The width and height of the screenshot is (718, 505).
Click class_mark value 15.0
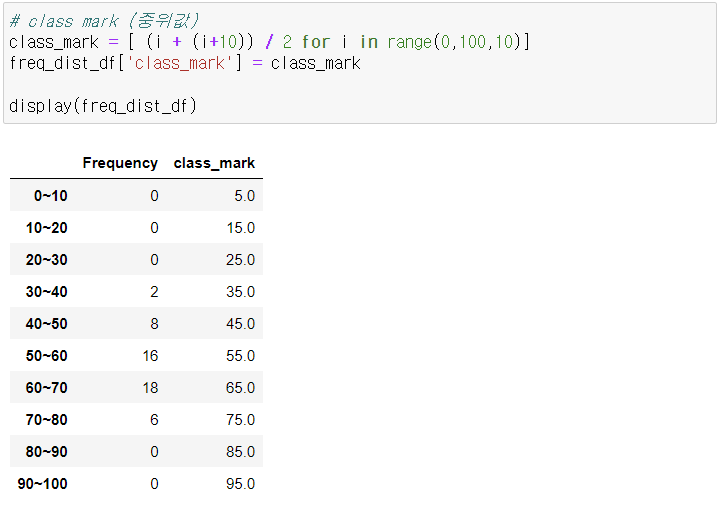tap(241, 228)
